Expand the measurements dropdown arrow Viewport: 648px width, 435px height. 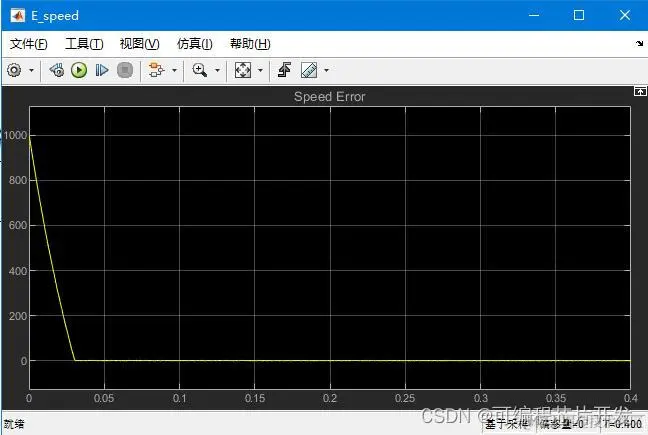click(x=326, y=70)
